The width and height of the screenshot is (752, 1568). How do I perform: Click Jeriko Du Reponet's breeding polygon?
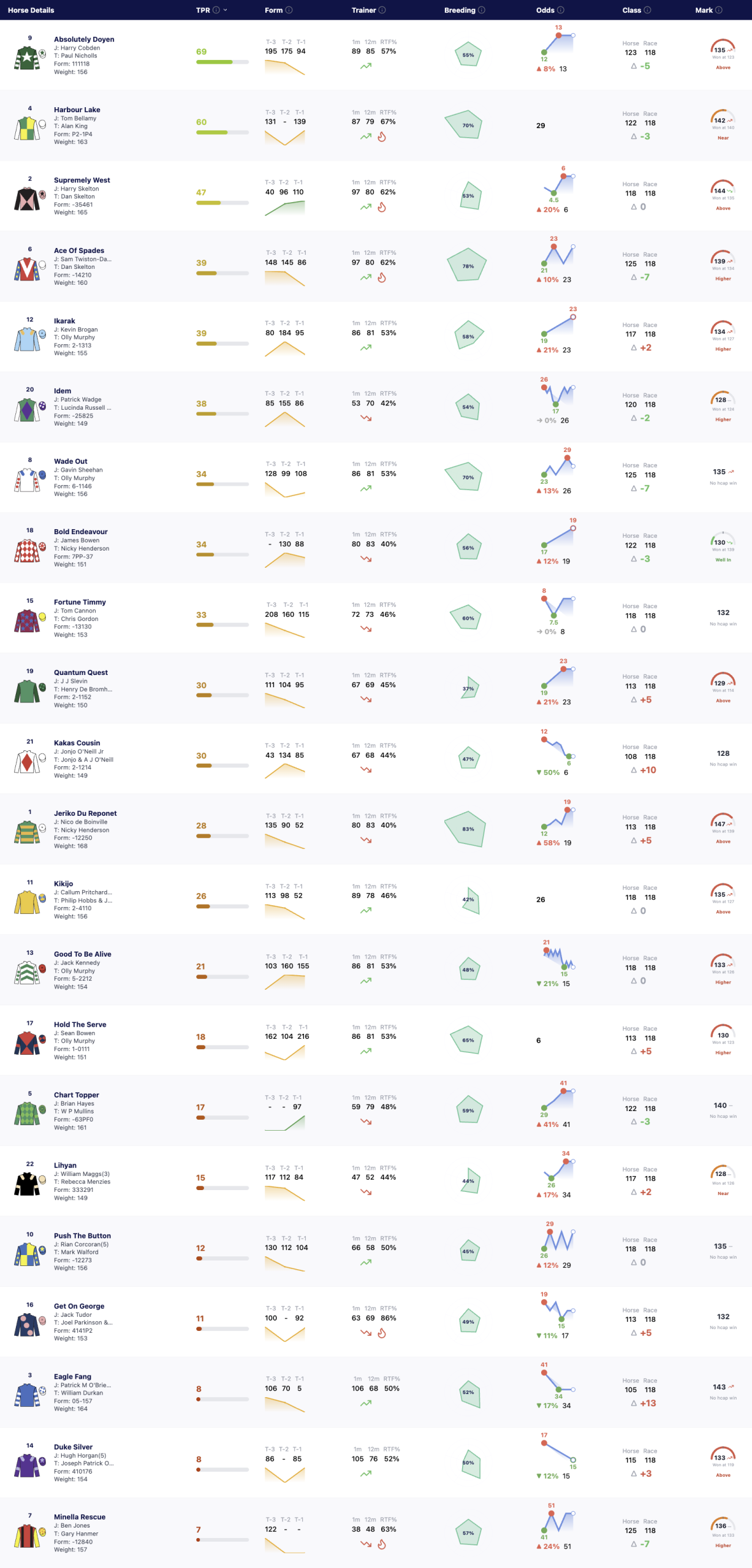pos(465,829)
